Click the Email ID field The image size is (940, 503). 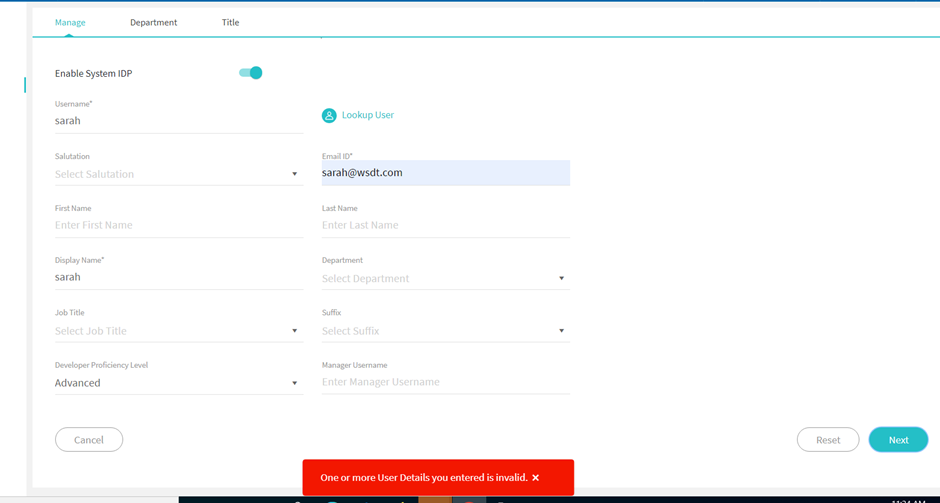[445, 173]
